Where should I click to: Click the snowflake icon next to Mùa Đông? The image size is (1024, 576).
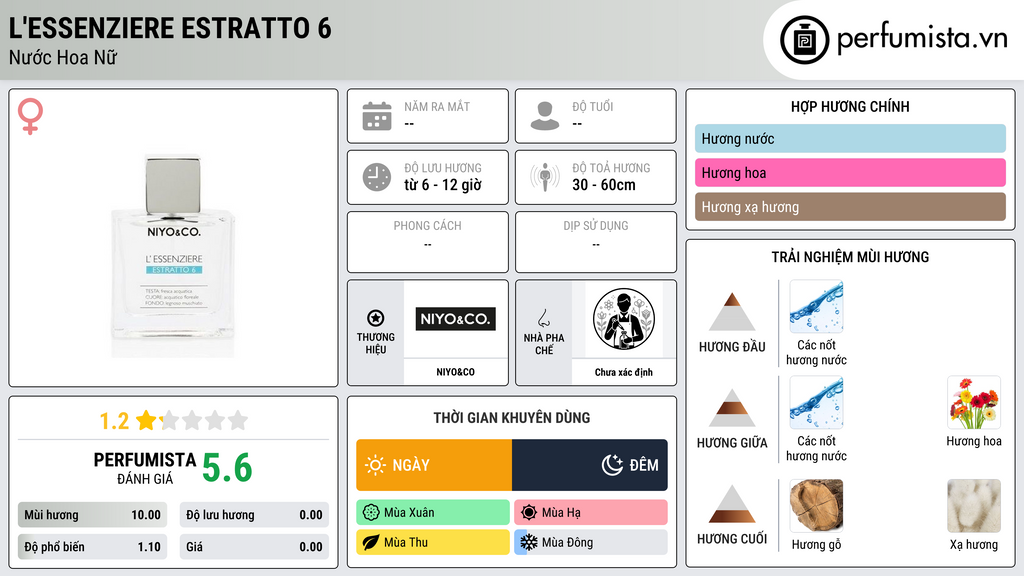point(529,542)
